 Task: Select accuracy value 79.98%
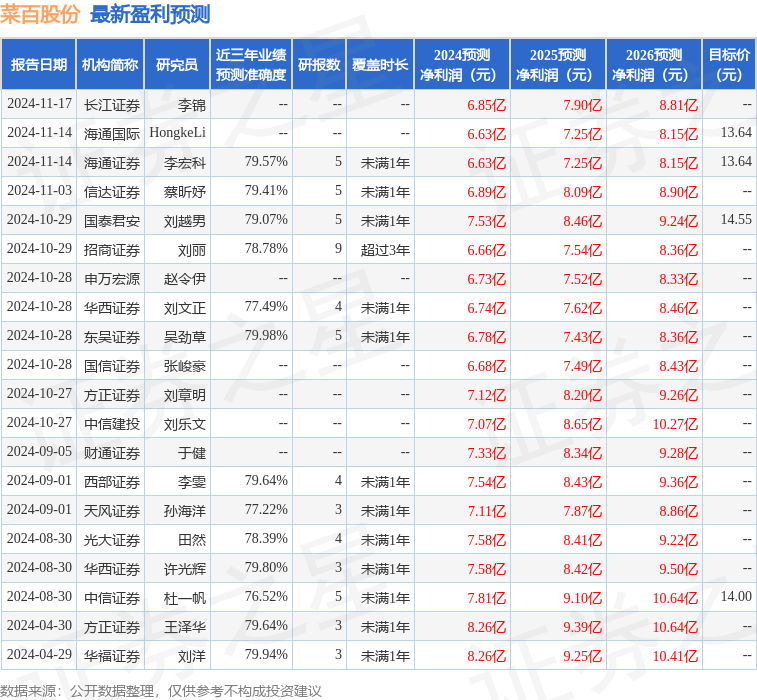(266, 335)
